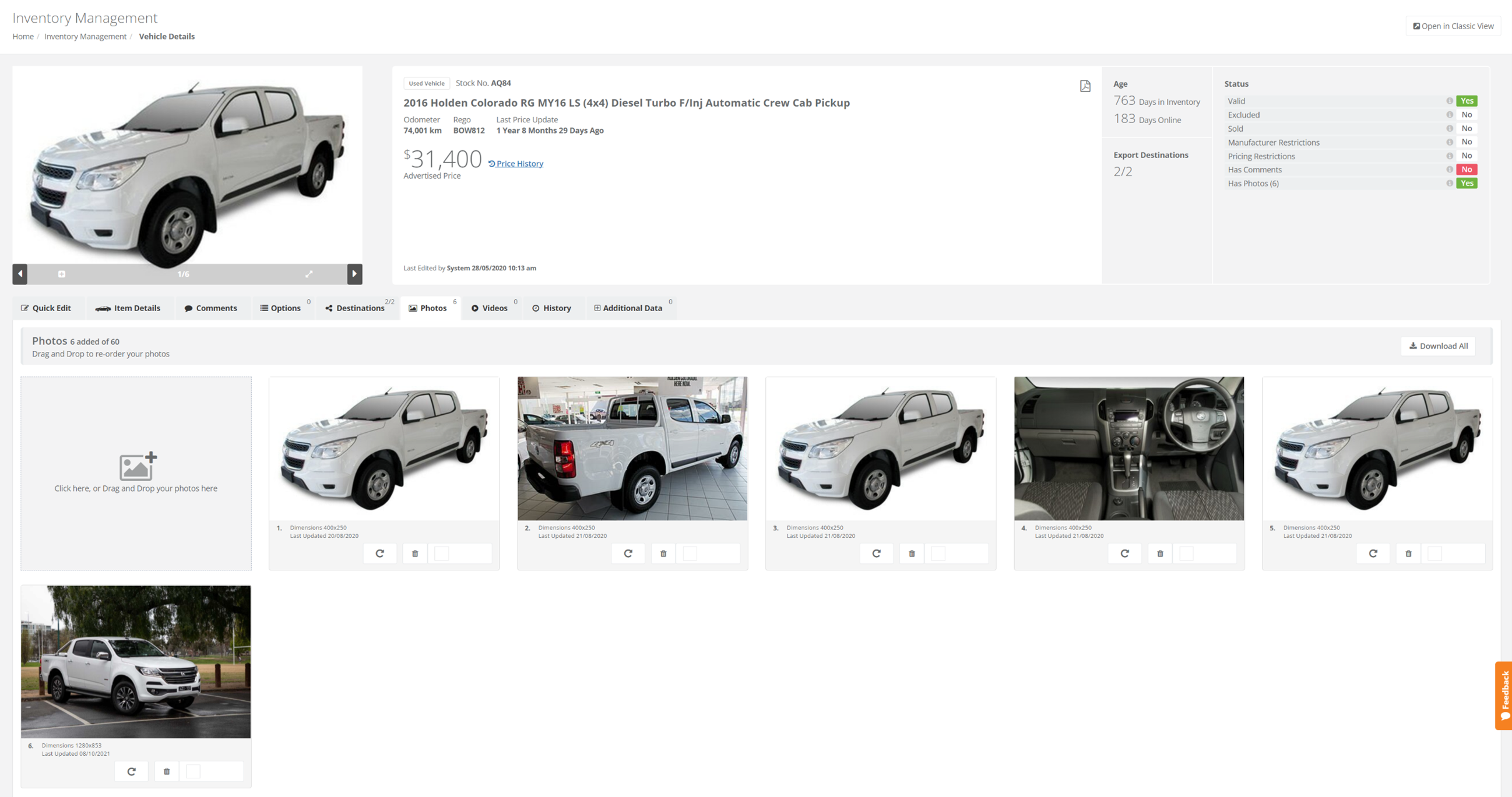This screenshot has width=1512, height=797.
Task: Click the stock number AQ84
Action: pyautogui.click(x=501, y=83)
